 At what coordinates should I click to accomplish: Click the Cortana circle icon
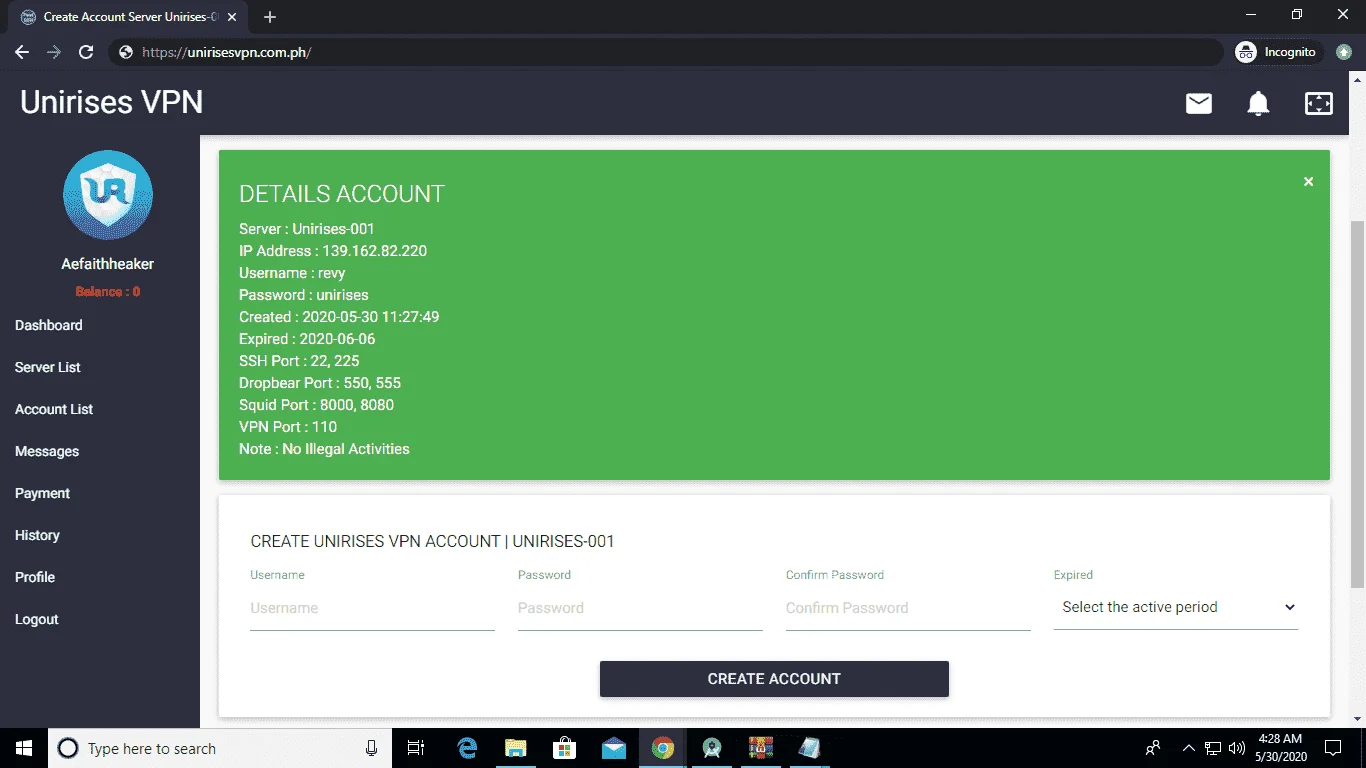click(x=68, y=748)
